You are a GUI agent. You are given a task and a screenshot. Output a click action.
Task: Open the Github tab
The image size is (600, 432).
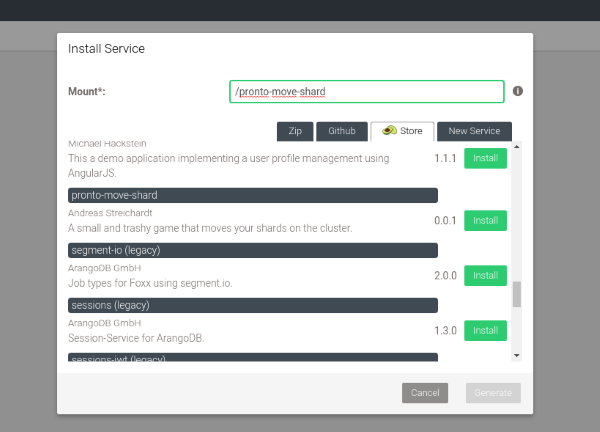[341, 131]
